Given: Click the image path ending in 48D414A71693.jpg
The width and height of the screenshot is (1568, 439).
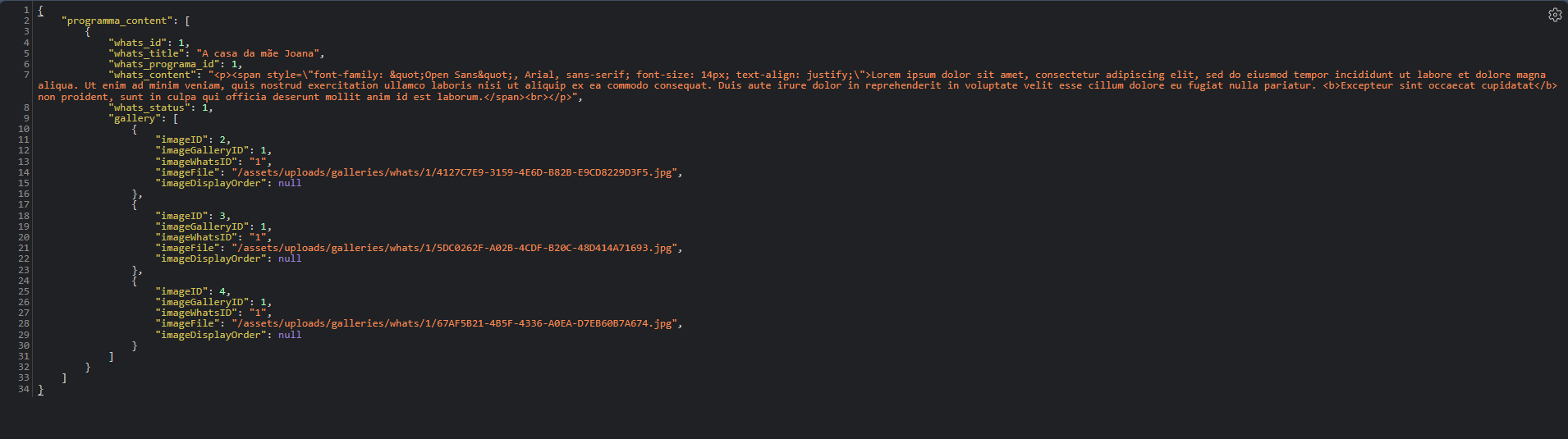Looking at the screenshot, I should [454, 248].
